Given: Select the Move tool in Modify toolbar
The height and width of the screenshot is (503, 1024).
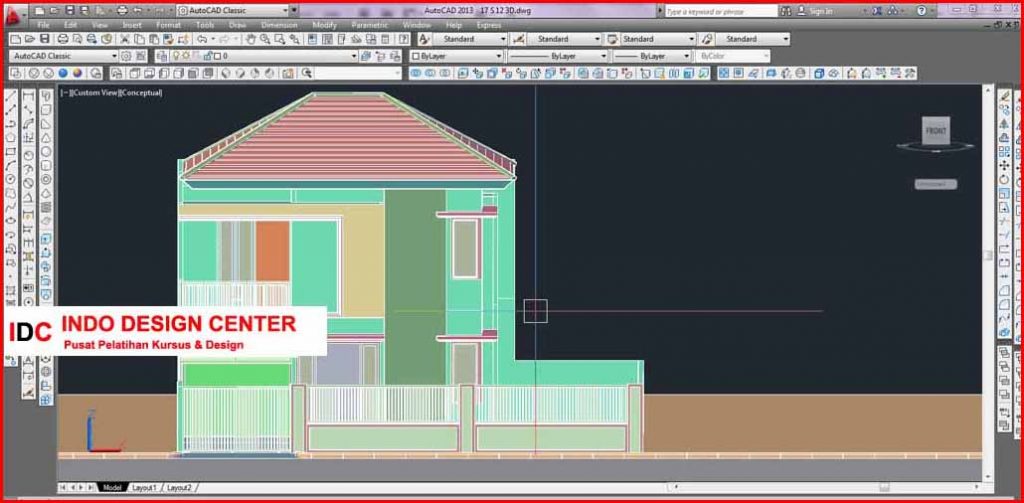Looking at the screenshot, I should coord(1005,165).
